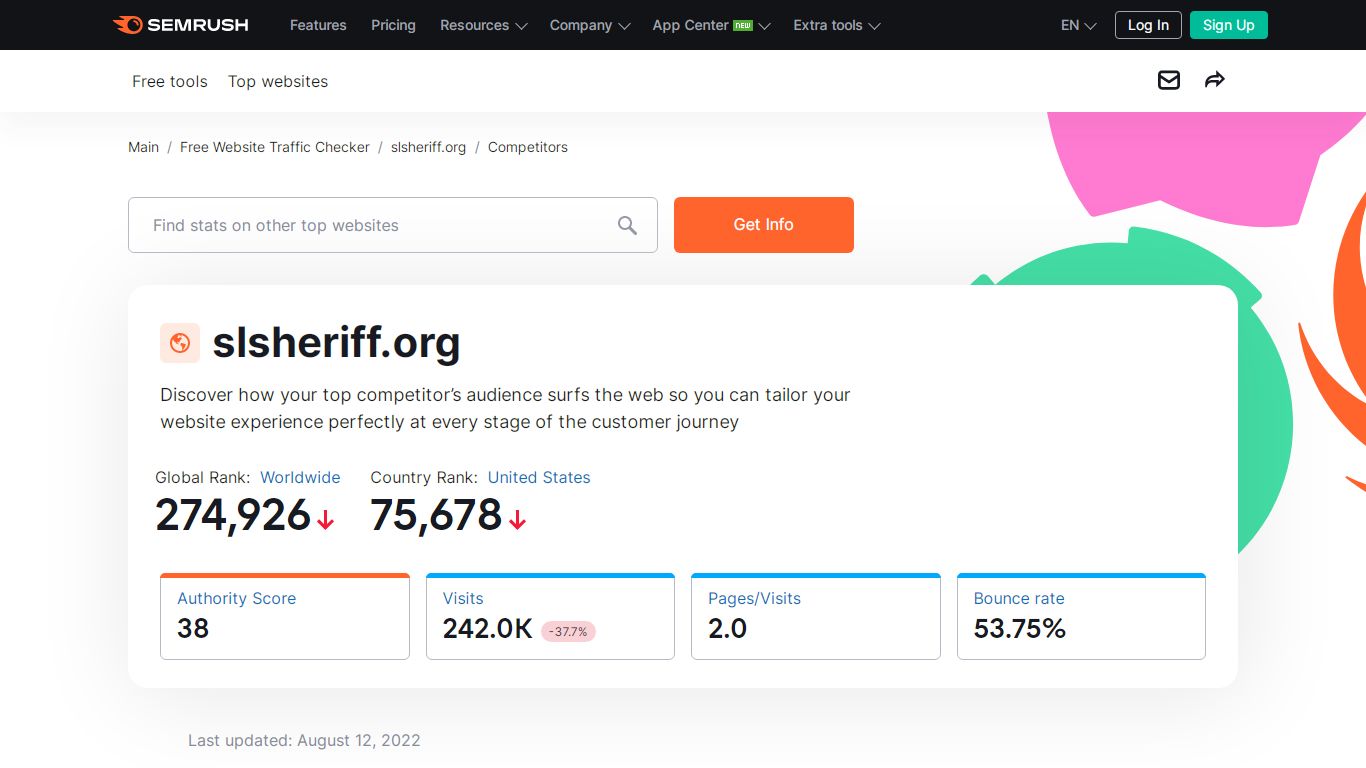Click the -37.7% visits change badge

pyautogui.click(x=568, y=631)
